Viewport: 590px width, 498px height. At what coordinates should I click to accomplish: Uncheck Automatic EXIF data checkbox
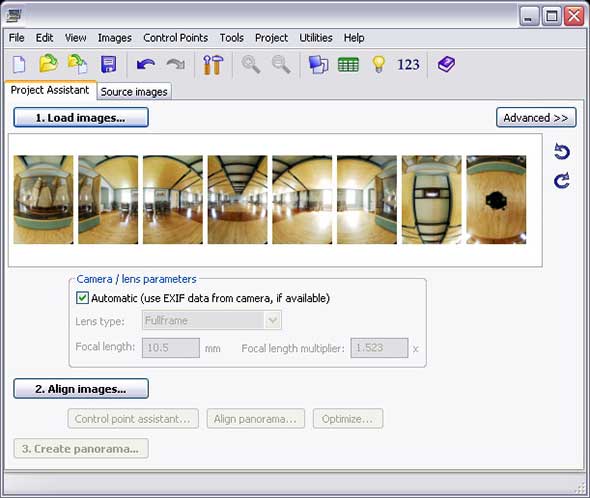[x=82, y=298]
